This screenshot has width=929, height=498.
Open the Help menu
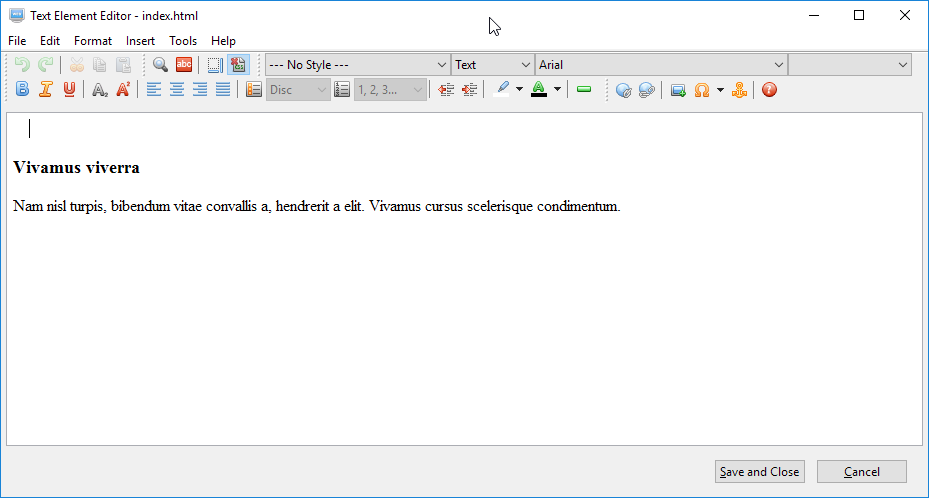(x=223, y=41)
